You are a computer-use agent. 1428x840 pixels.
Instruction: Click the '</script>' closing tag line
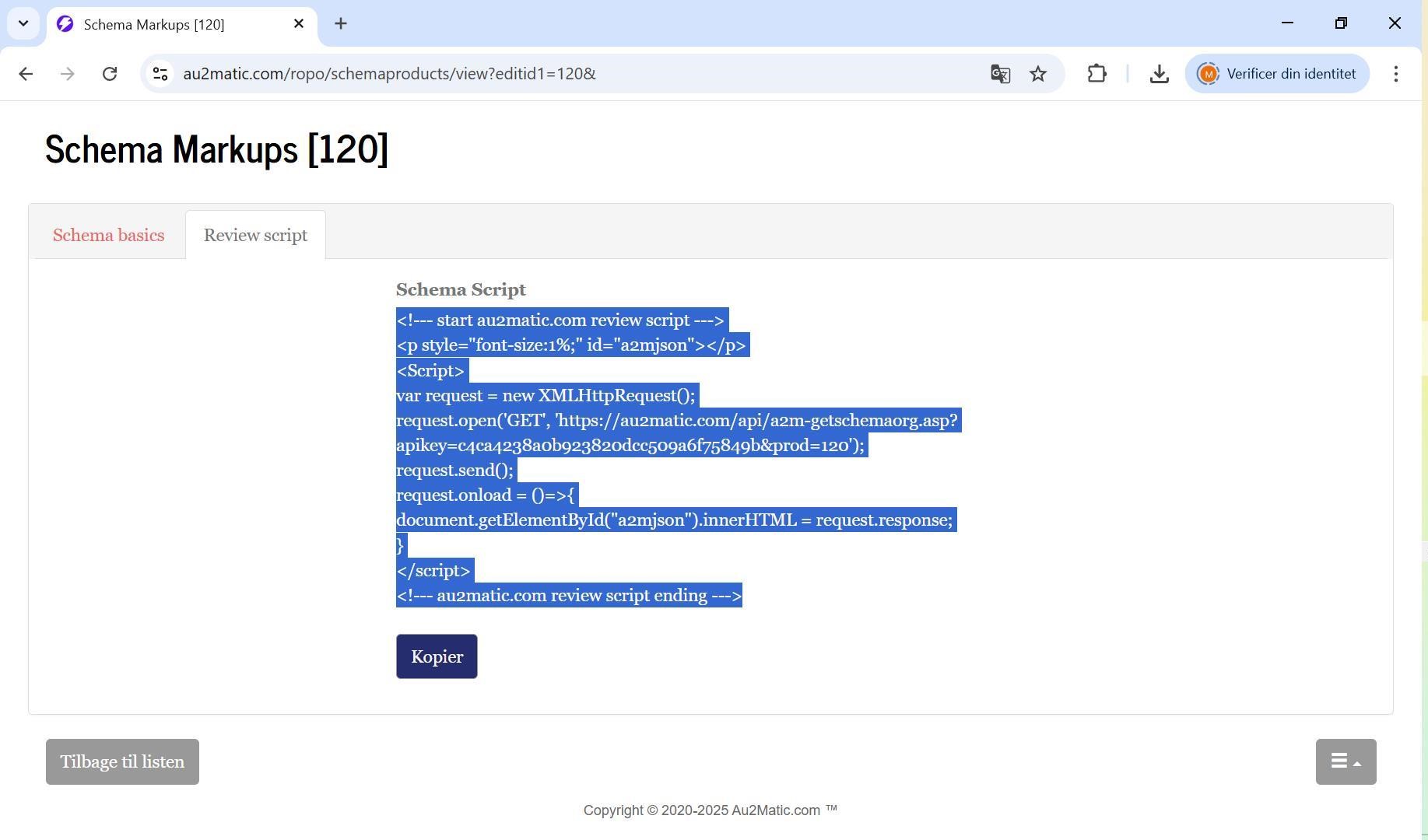pyautogui.click(x=434, y=571)
